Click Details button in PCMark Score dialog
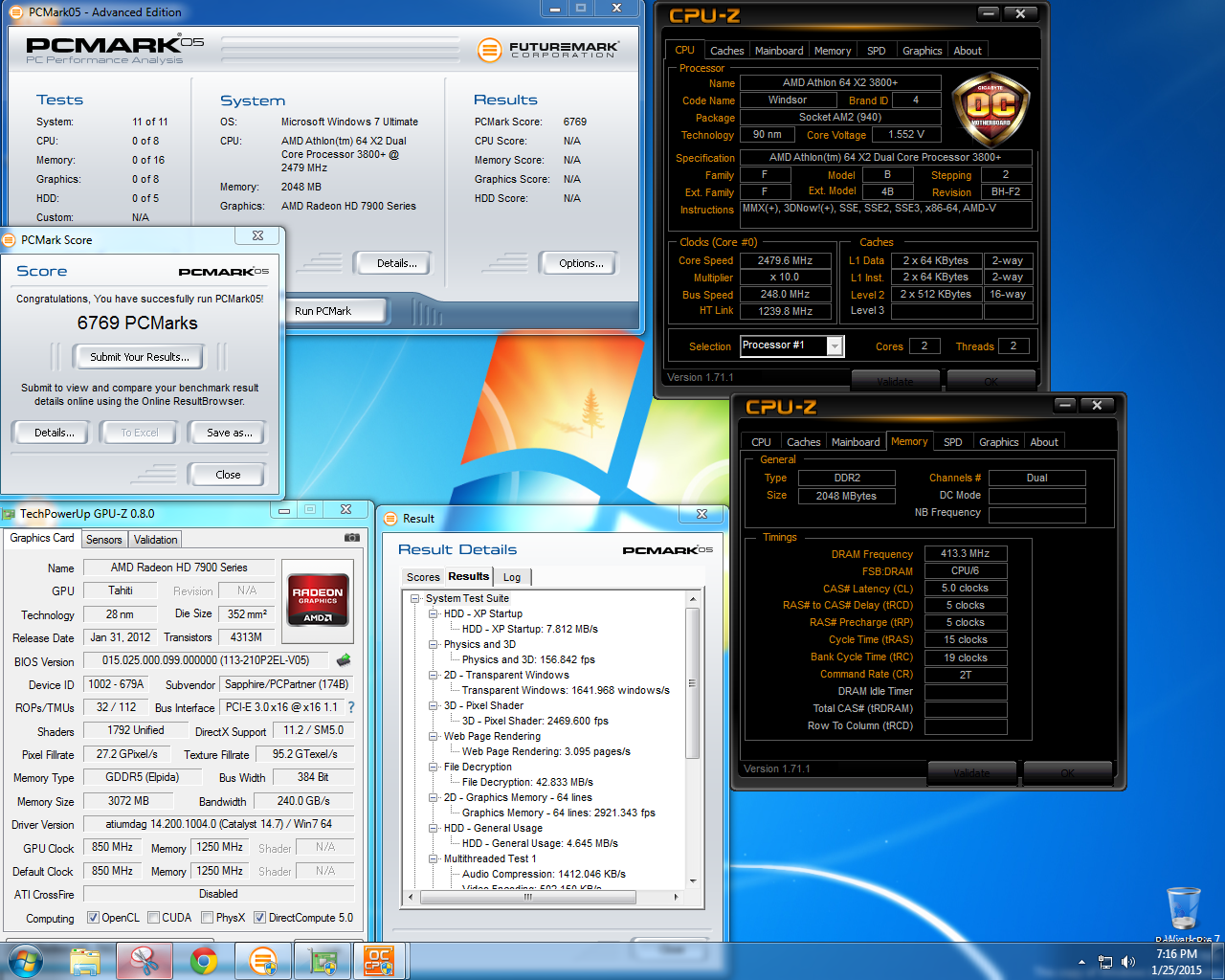 (55, 433)
